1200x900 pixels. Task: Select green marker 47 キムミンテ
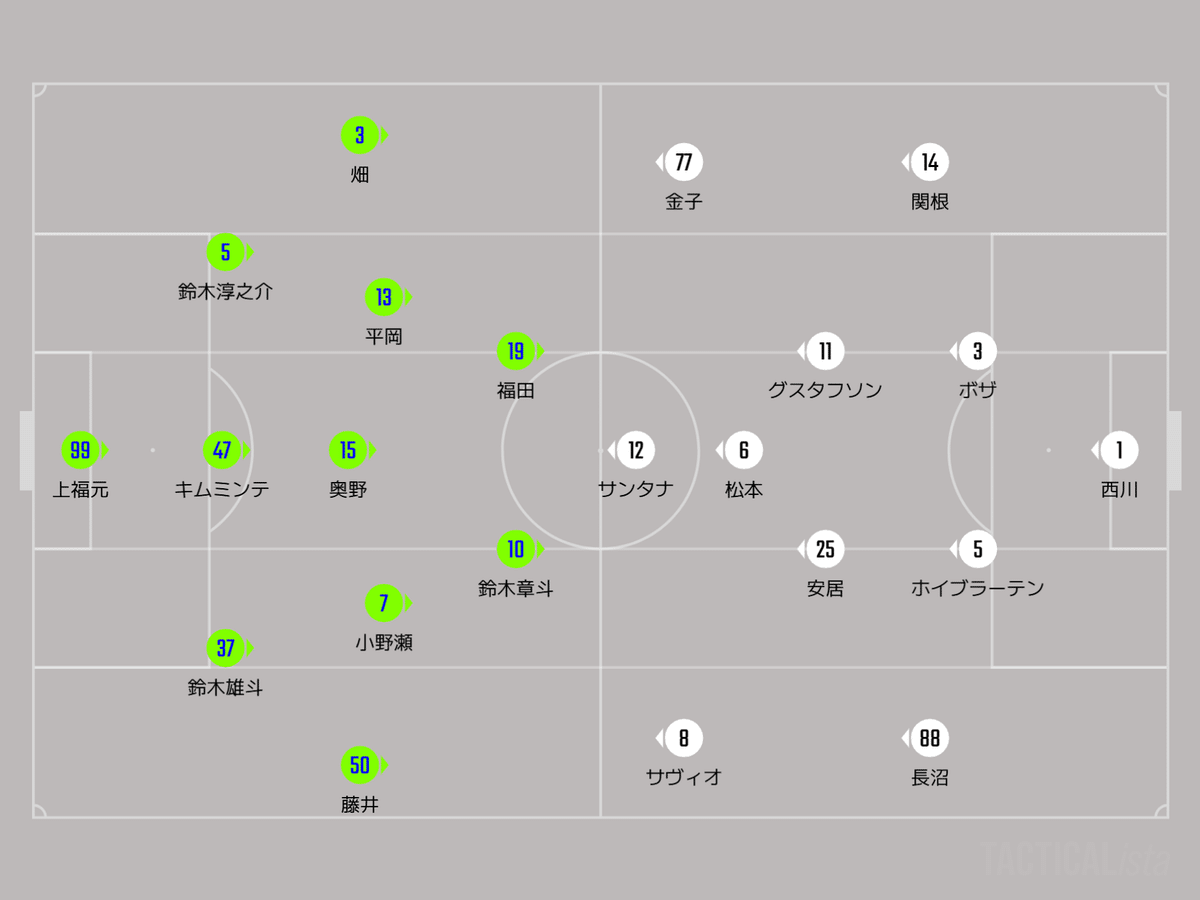coord(223,450)
